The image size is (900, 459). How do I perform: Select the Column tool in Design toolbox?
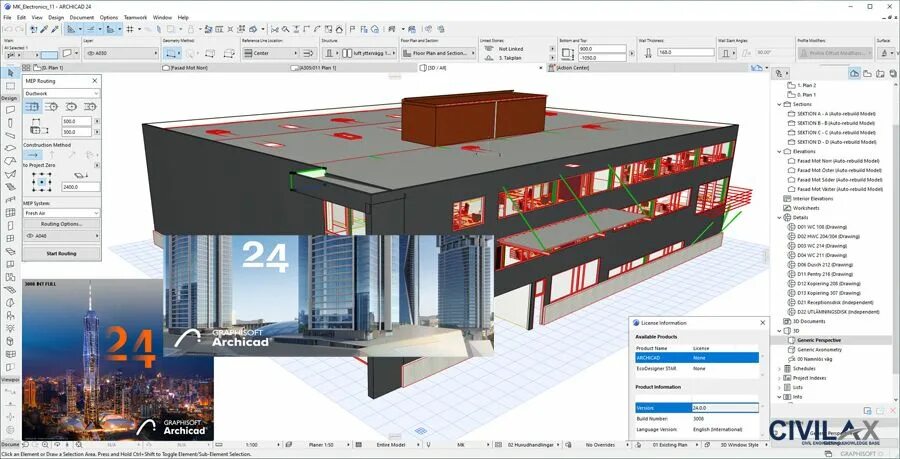click(x=10, y=122)
